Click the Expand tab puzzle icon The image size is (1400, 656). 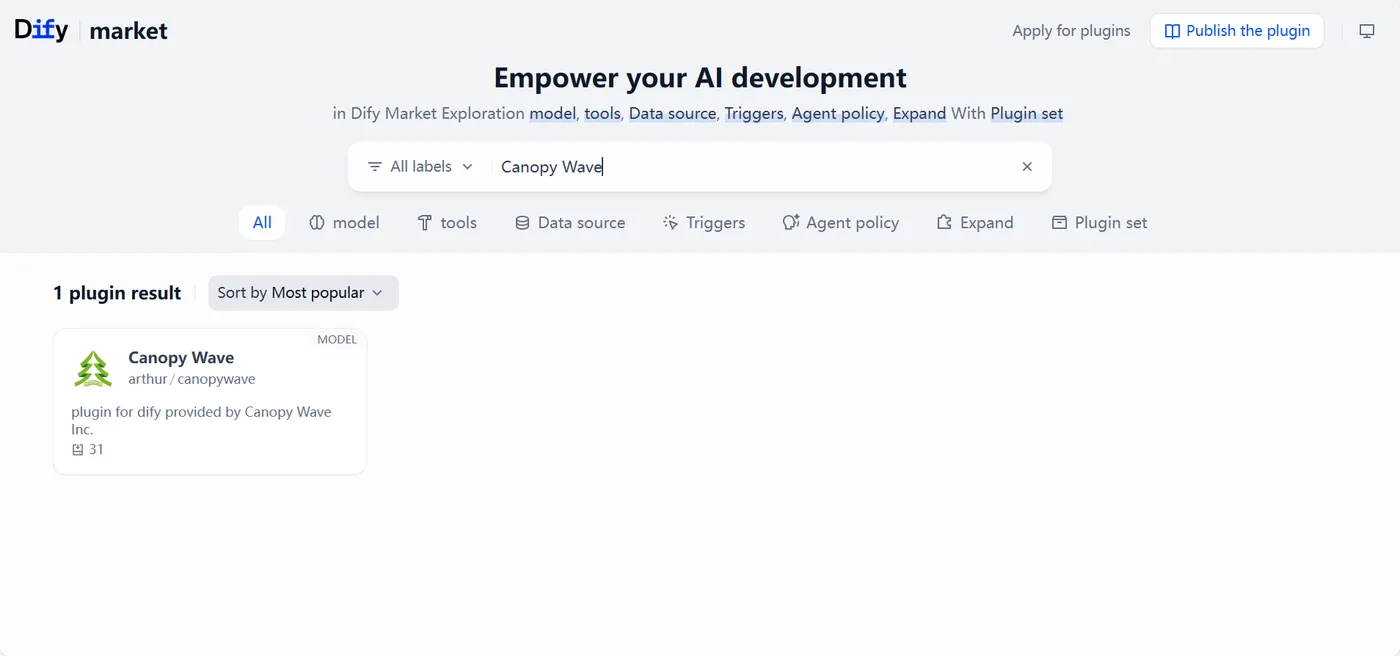[x=944, y=223]
